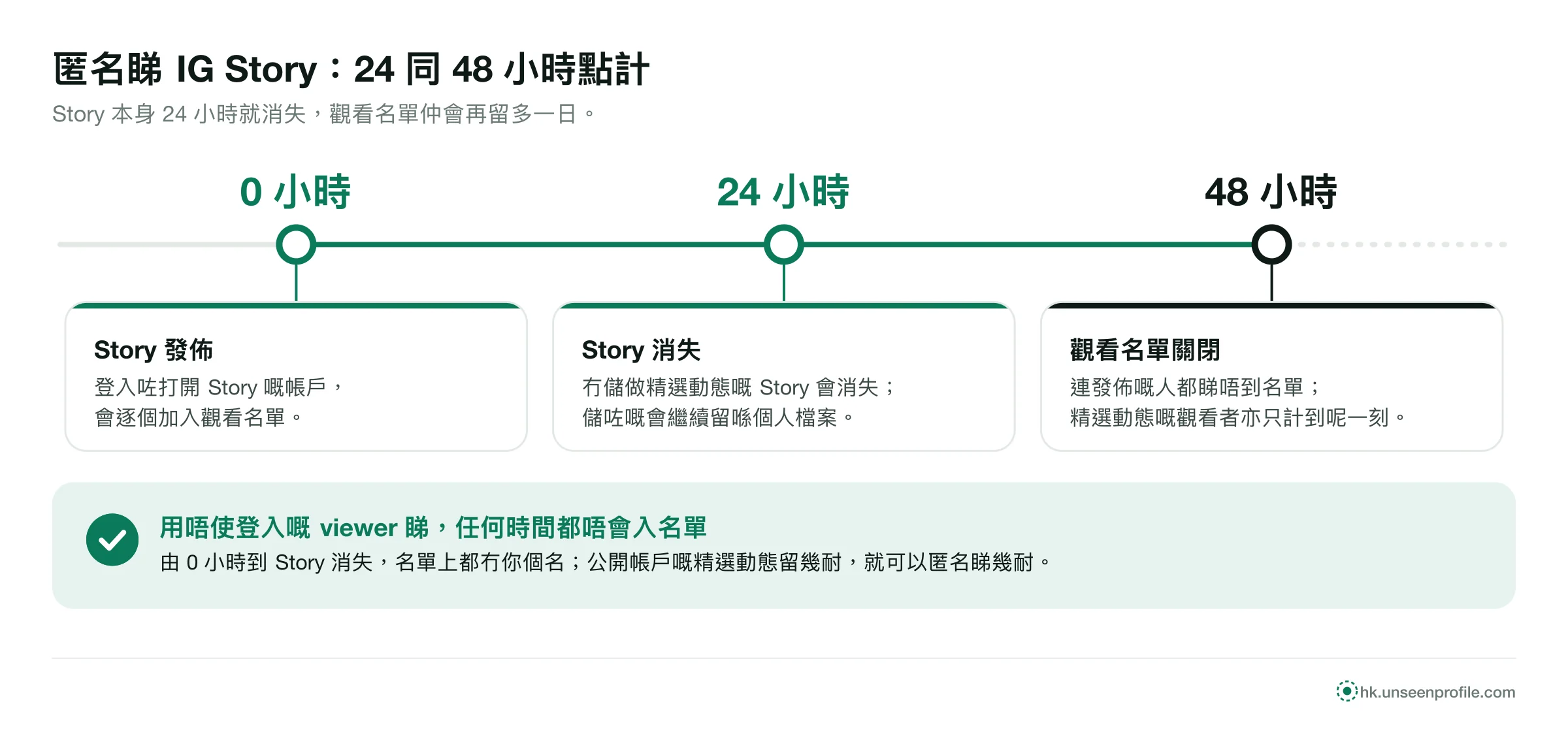
Task: Click text 冇儲做精選動態嘅 Story 會消失；
Action: pos(739,387)
